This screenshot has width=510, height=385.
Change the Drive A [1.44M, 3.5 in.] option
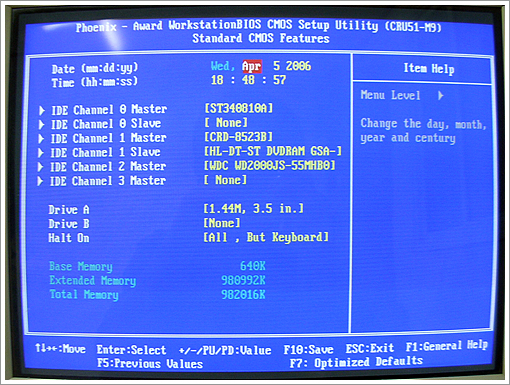pos(254,209)
